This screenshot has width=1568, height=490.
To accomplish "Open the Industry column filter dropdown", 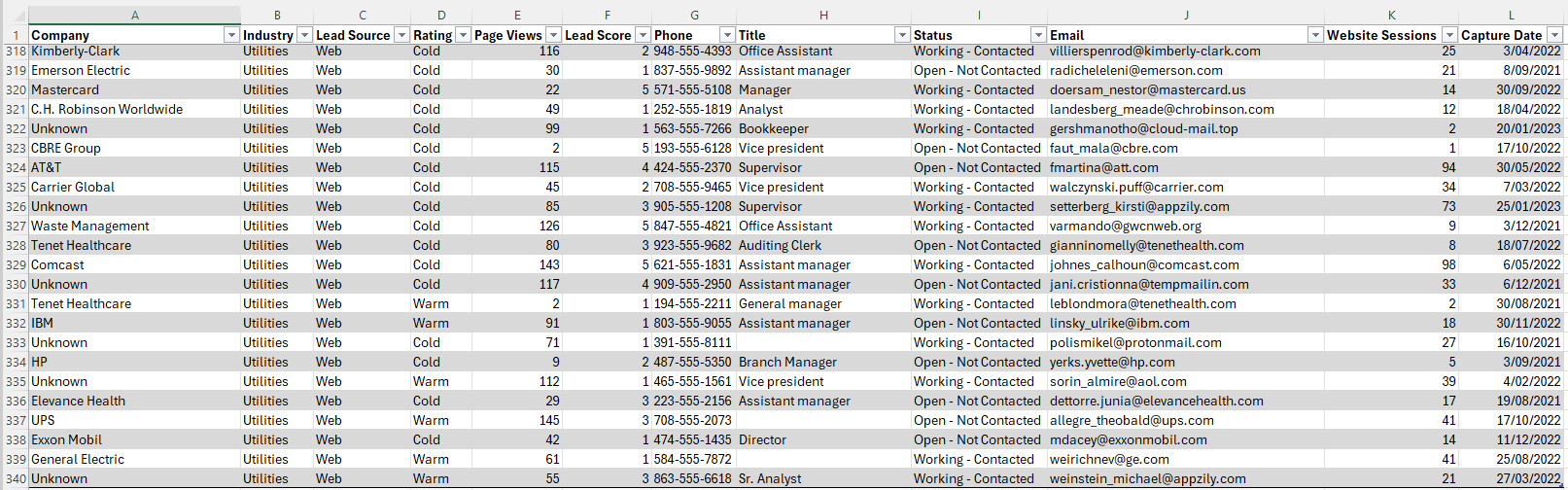I will tap(304, 35).
